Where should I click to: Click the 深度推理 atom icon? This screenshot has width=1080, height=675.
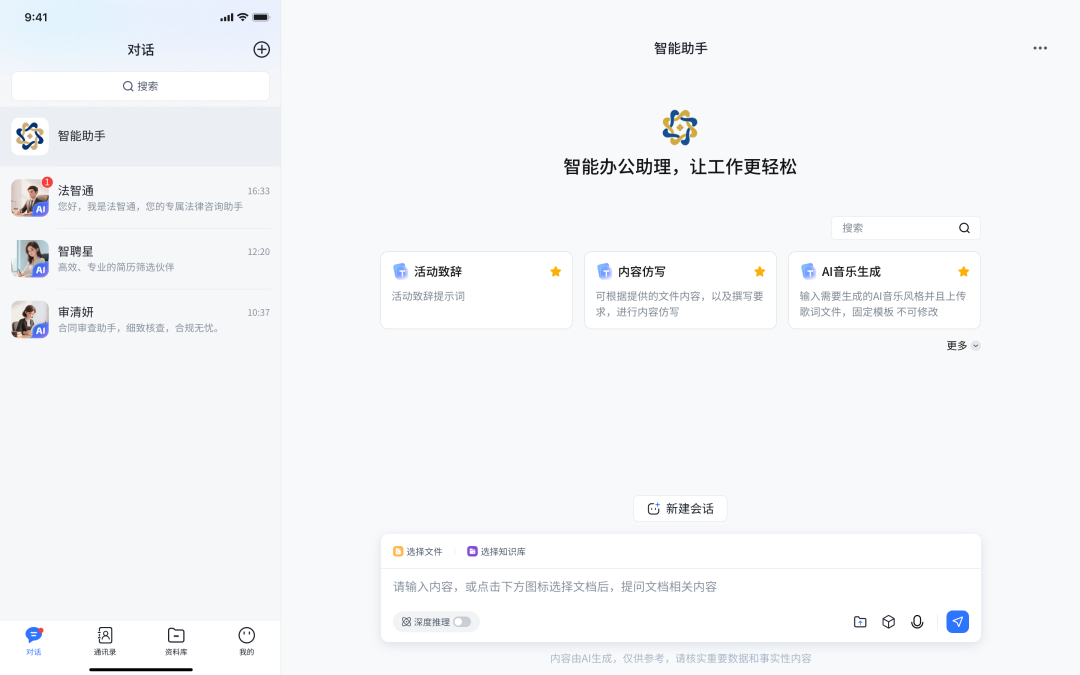406,622
